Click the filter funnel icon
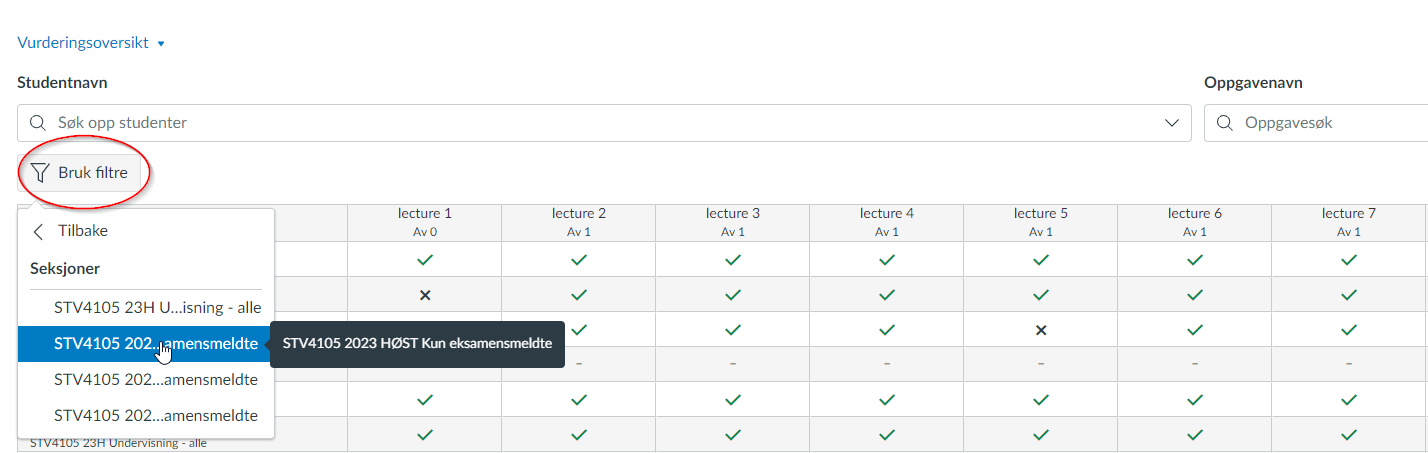 point(39,173)
